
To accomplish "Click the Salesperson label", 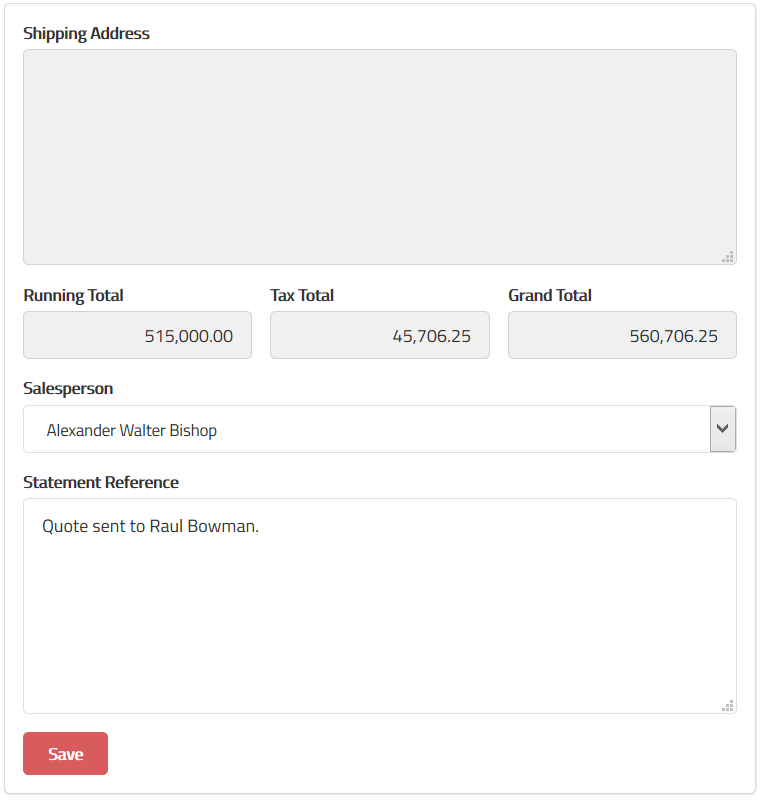I will pyautogui.click(x=68, y=389).
